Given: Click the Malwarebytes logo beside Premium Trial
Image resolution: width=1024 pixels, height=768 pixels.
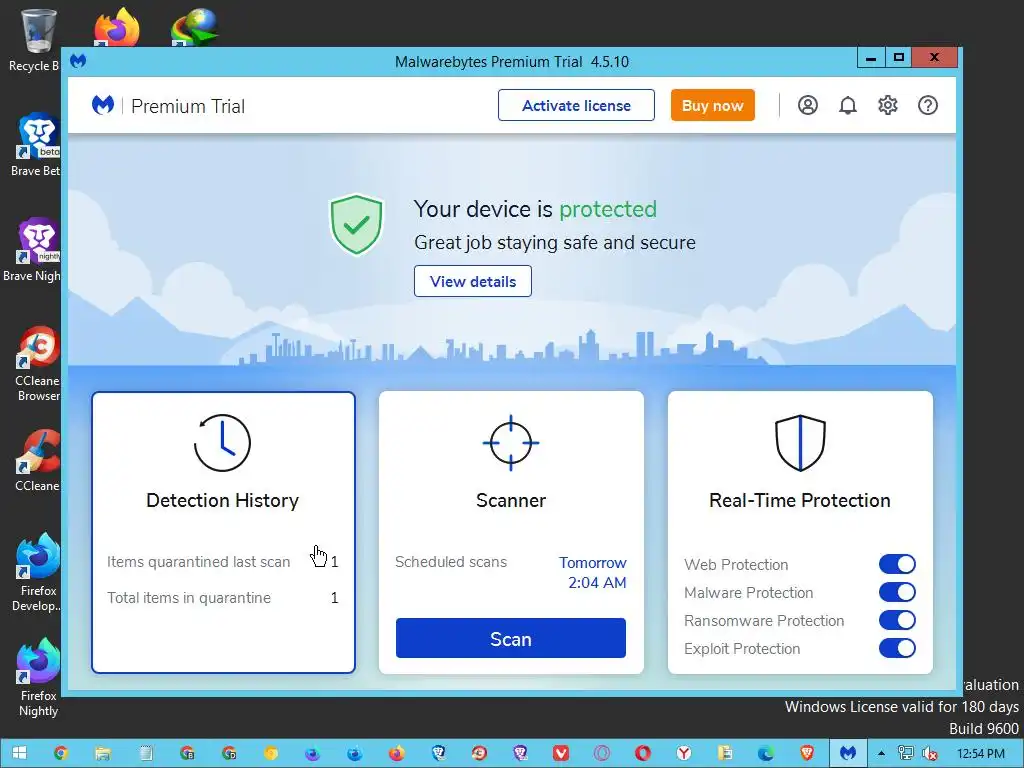Looking at the screenshot, I should point(103,105).
